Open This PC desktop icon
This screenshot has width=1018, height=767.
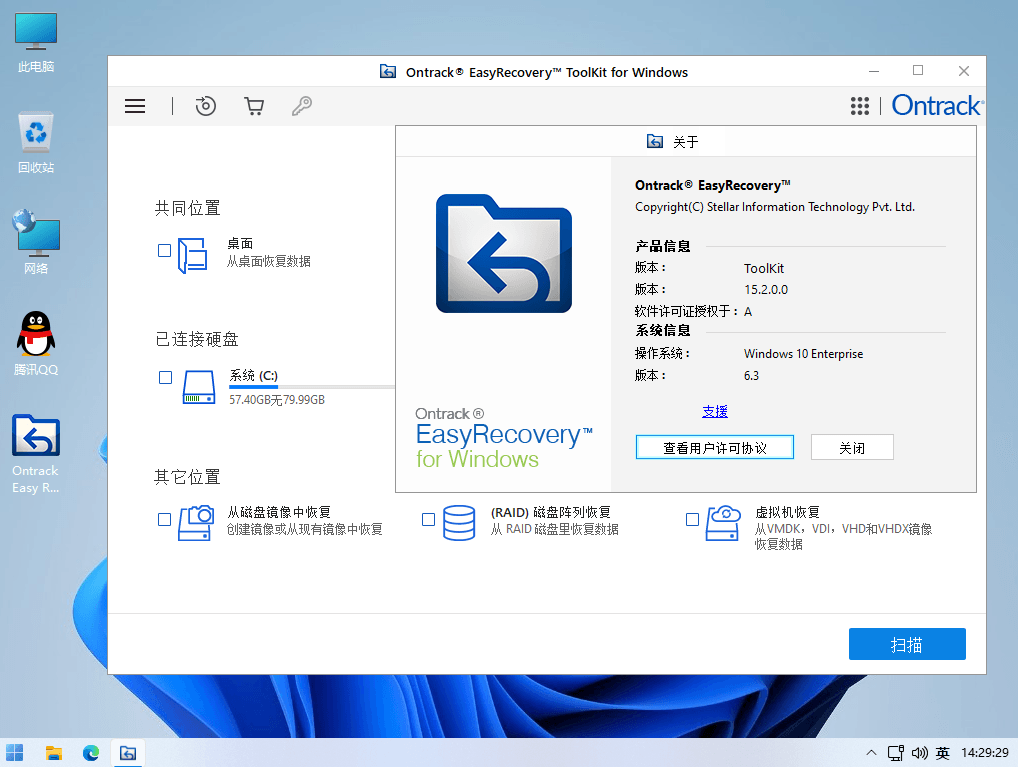pos(36,42)
